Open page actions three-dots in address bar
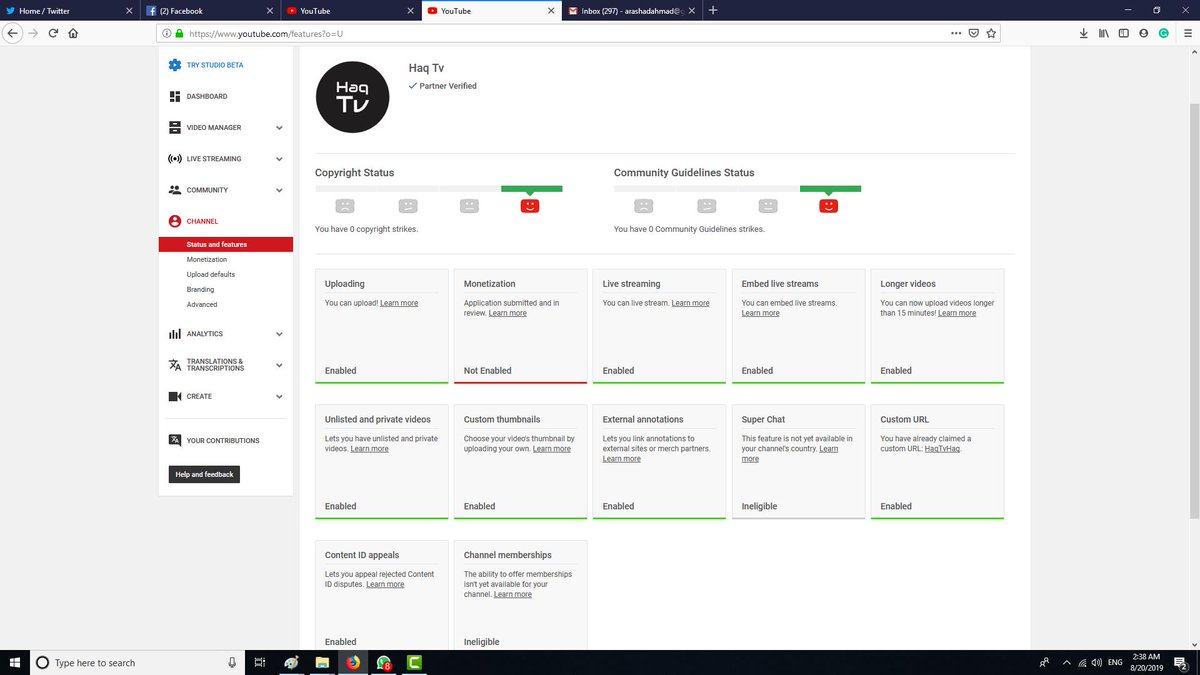 pos(957,32)
